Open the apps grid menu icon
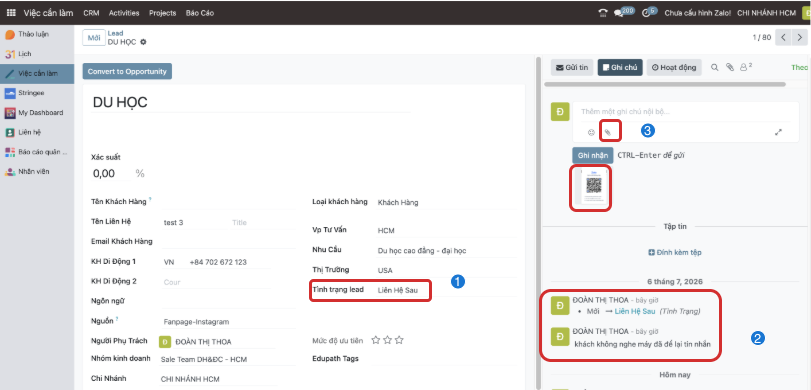This screenshot has width=811, height=390. coord(11,13)
